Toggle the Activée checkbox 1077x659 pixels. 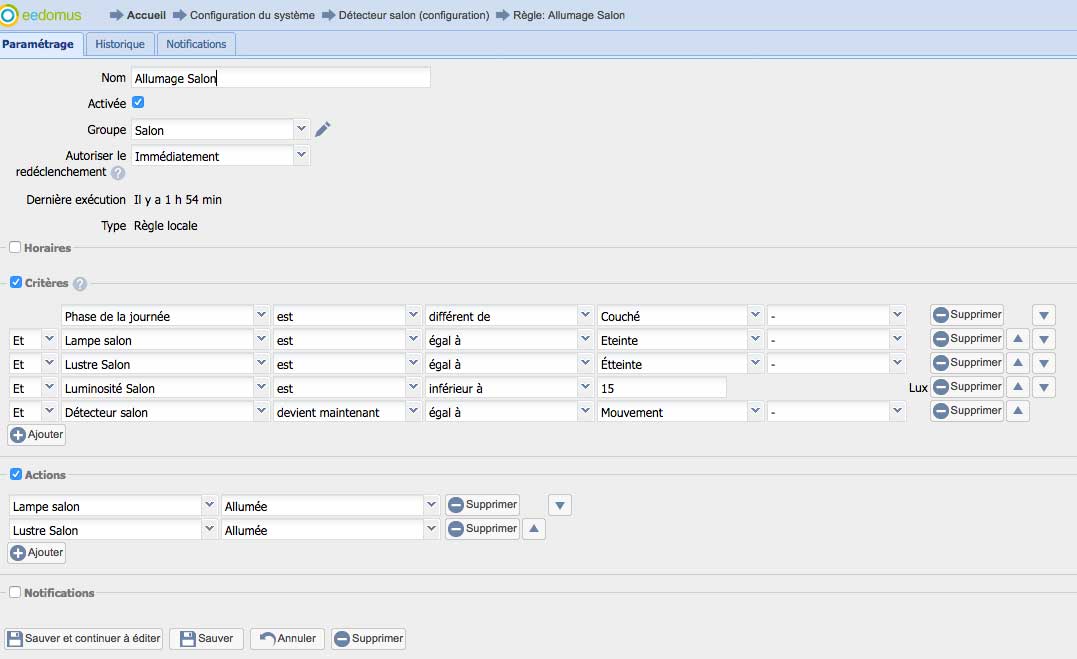[x=138, y=102]
